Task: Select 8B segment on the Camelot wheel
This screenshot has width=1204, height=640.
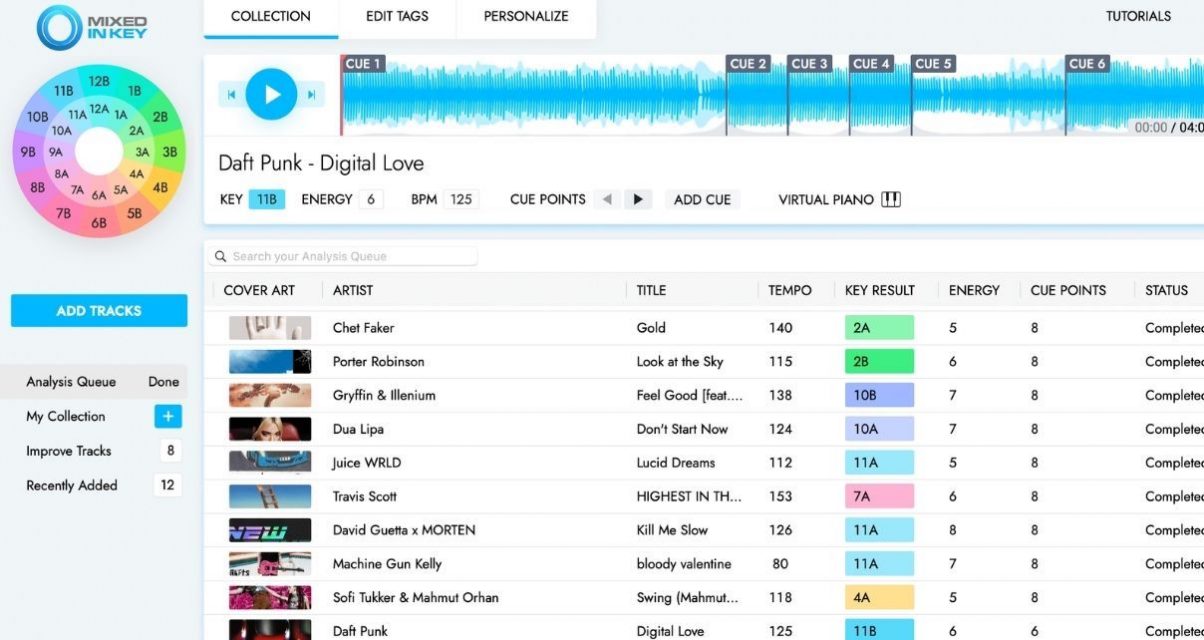Action: click(37, 187)
